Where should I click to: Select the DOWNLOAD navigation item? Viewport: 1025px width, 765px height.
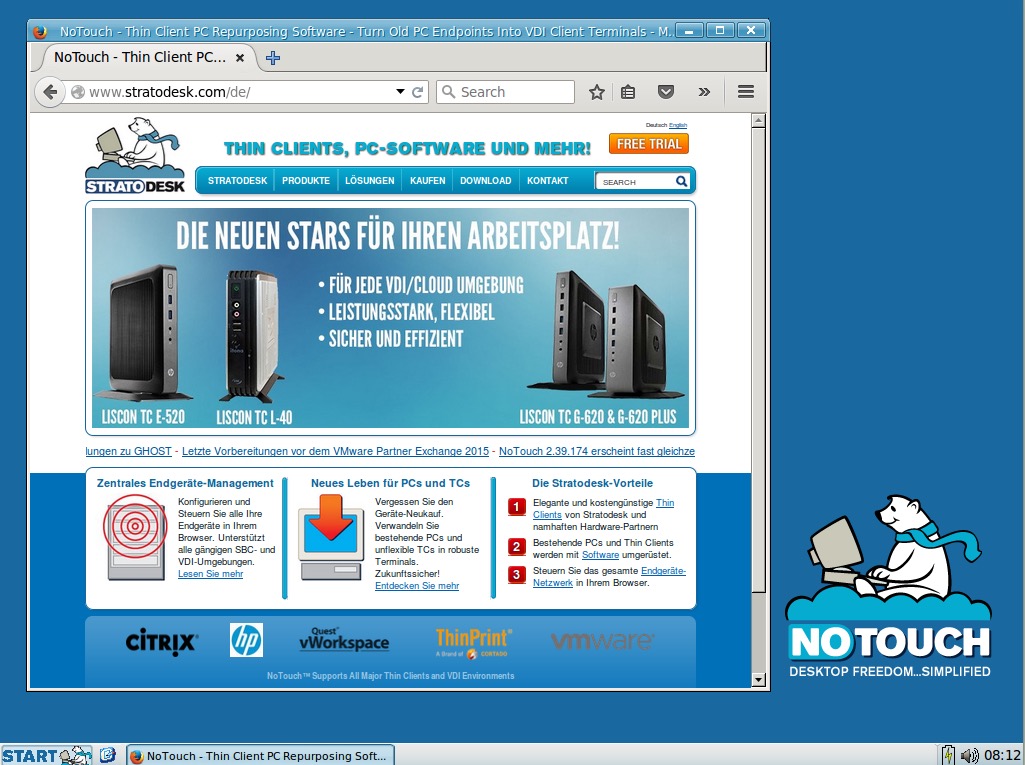click(485, 181)
